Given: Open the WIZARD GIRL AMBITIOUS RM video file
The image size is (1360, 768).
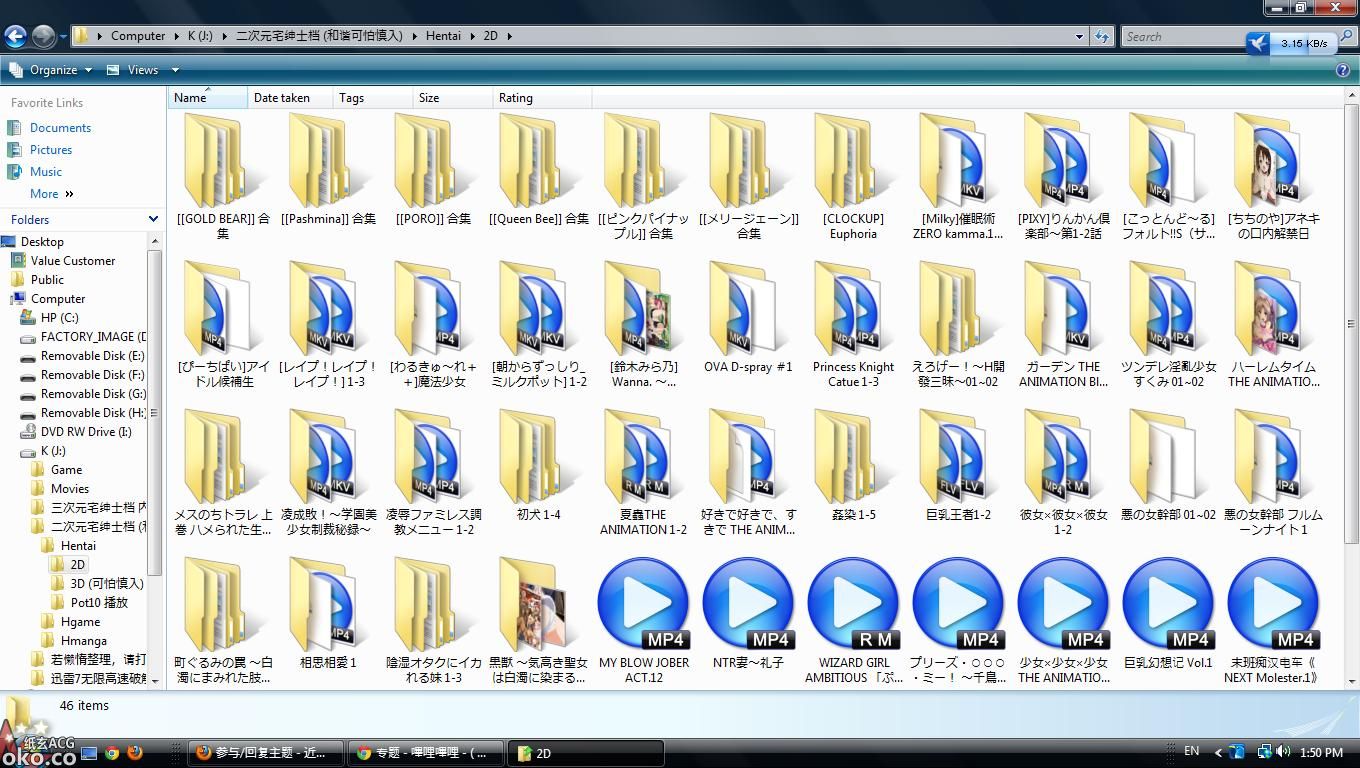Looking at the screenshot, I should pyautogui.click(x=853, y=610).
